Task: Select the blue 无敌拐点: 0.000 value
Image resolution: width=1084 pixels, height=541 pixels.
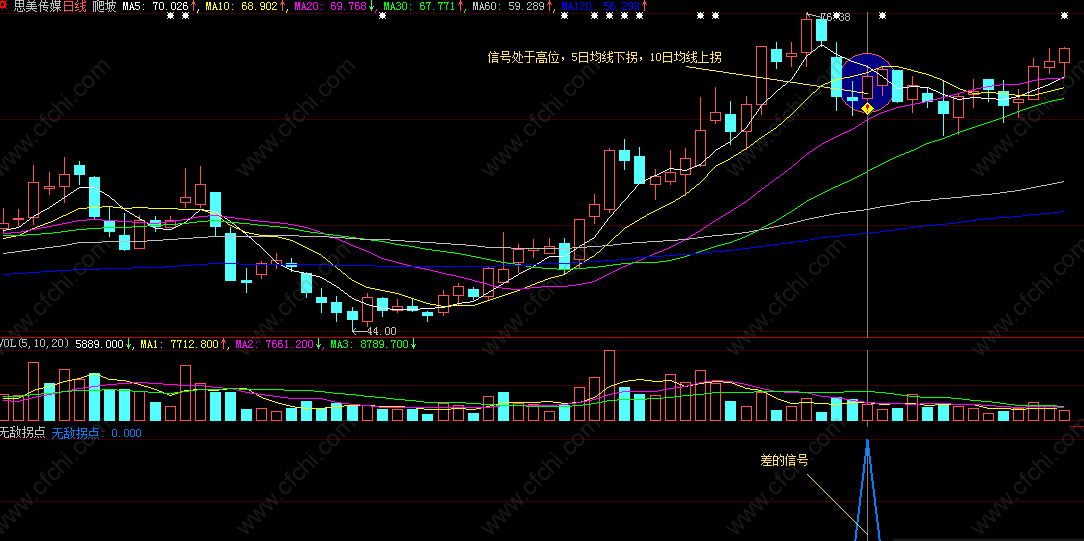Action: pos(97,433)
